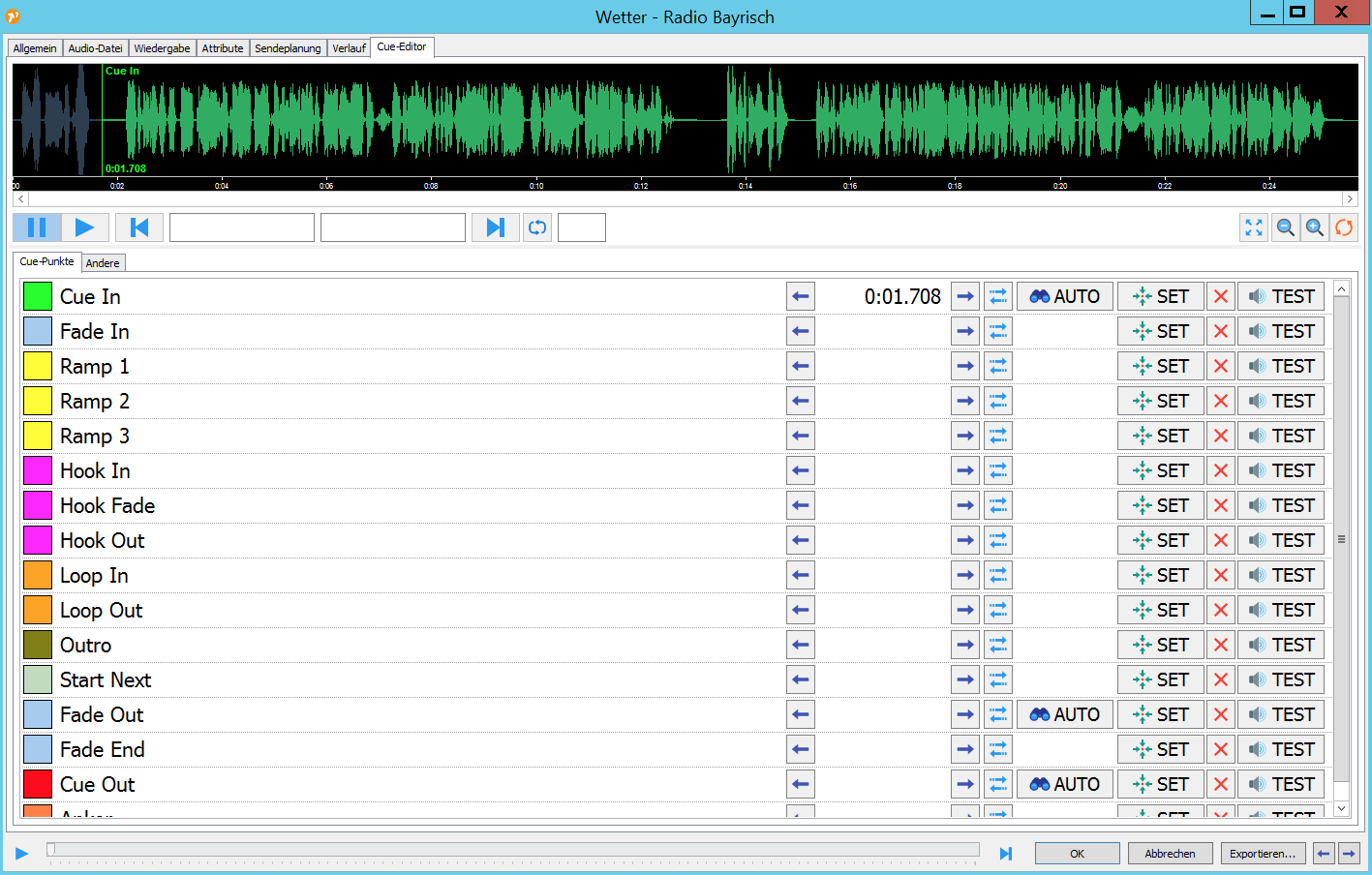Move the Outro cue point left with arrow

(x=801, y=646)
